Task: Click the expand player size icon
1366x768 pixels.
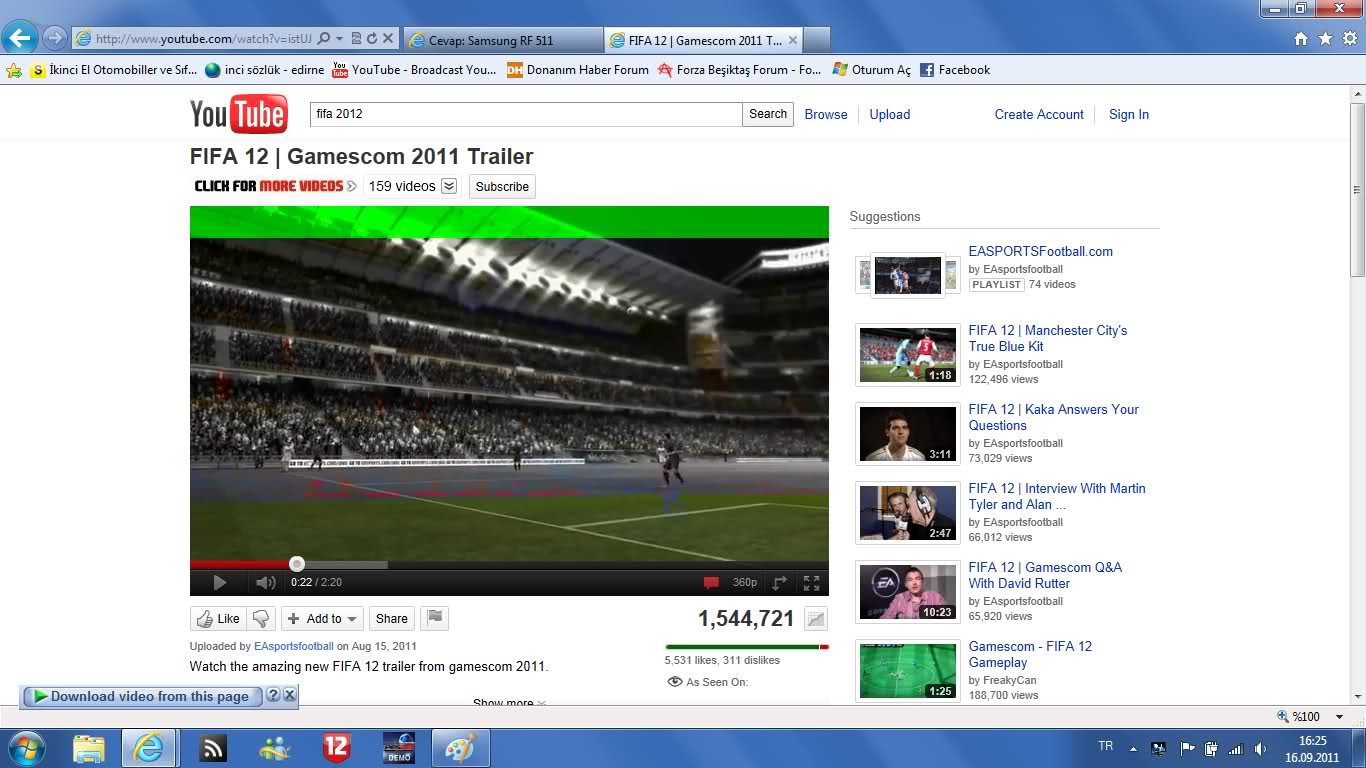Action: click(x=780, y=582)
